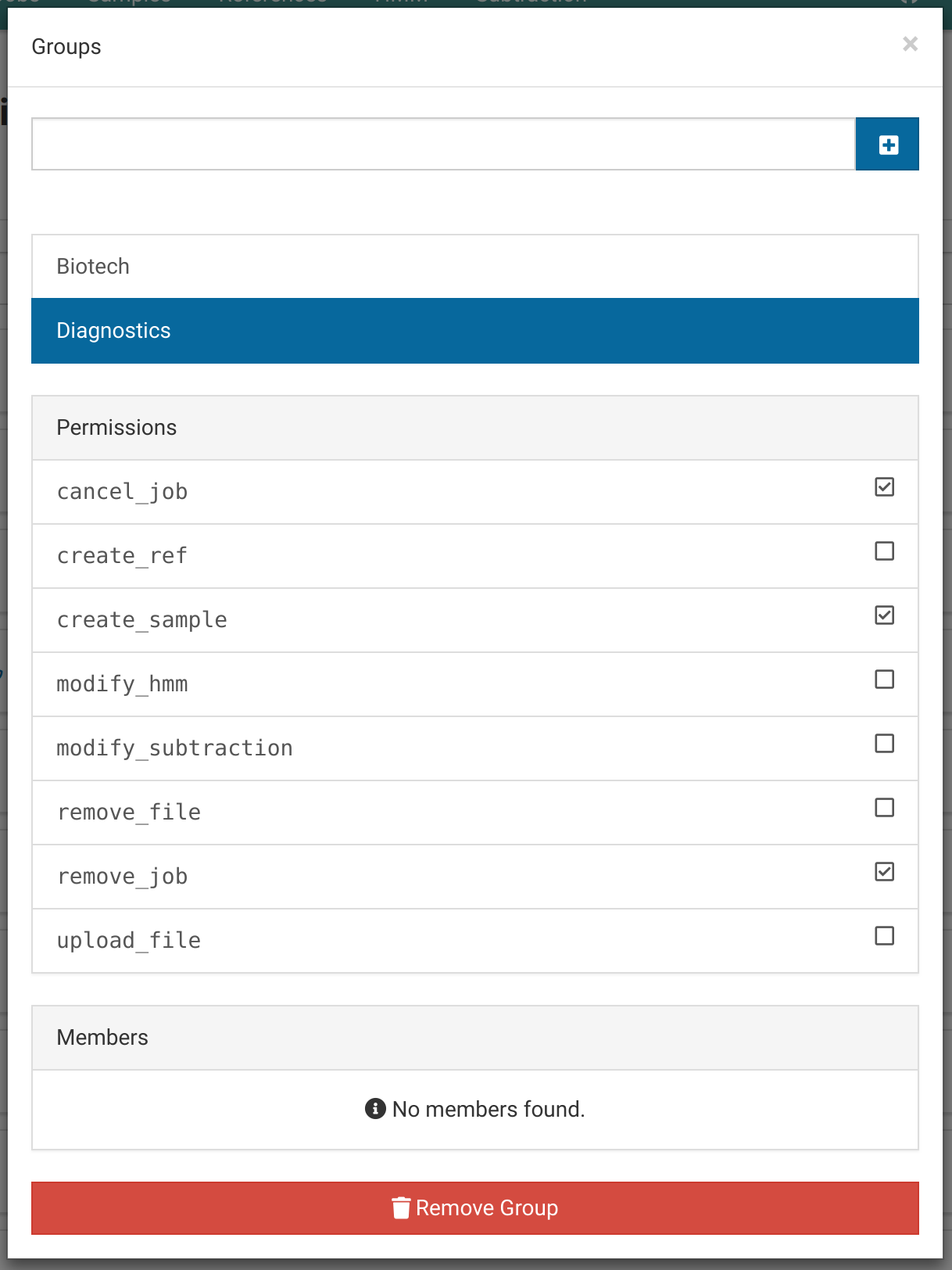Click the trash icon on Remove Group
This screenshot has height=1270, width=952.
[x=402, y=1207]
